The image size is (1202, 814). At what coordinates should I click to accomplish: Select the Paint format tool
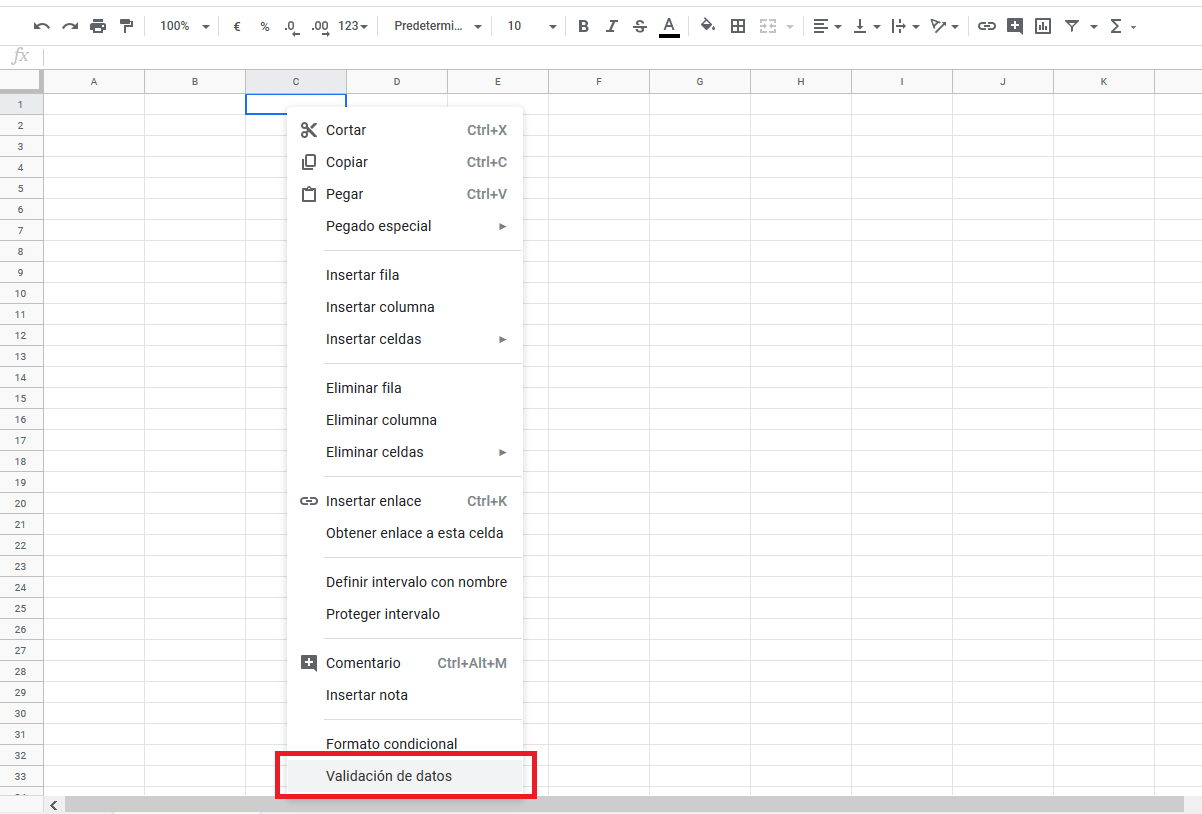click(126, 25)
